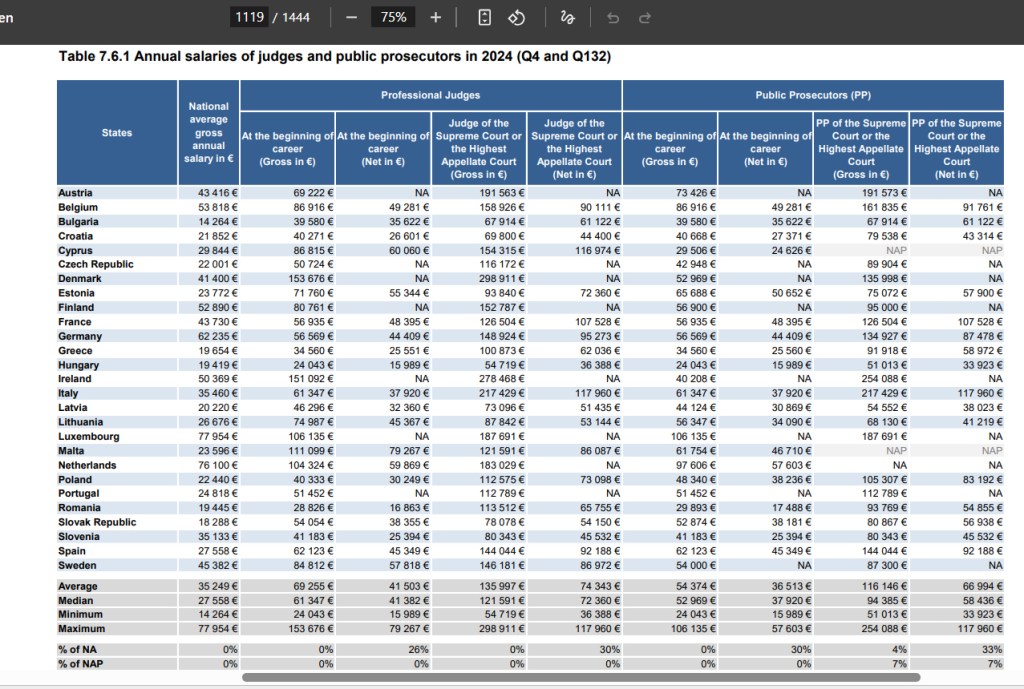Click the 'Denmark' row label
The width and height of the screenshot is (1024, 689).
pos(80,278)
